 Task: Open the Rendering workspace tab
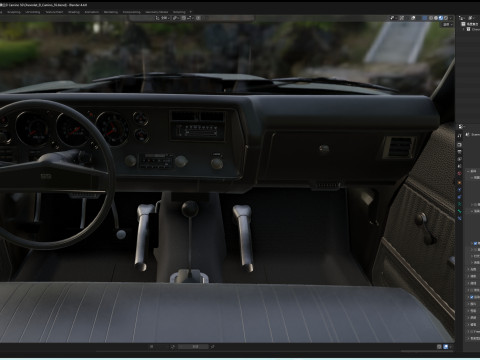click(111, 12)
